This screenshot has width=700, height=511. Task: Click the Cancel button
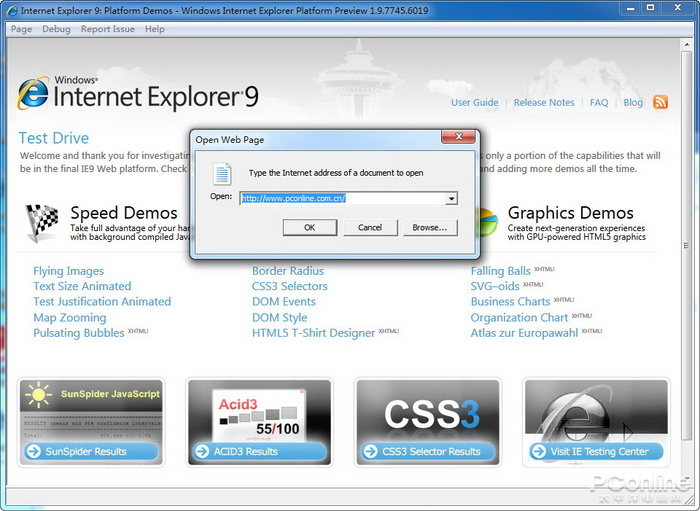(370, 228)
